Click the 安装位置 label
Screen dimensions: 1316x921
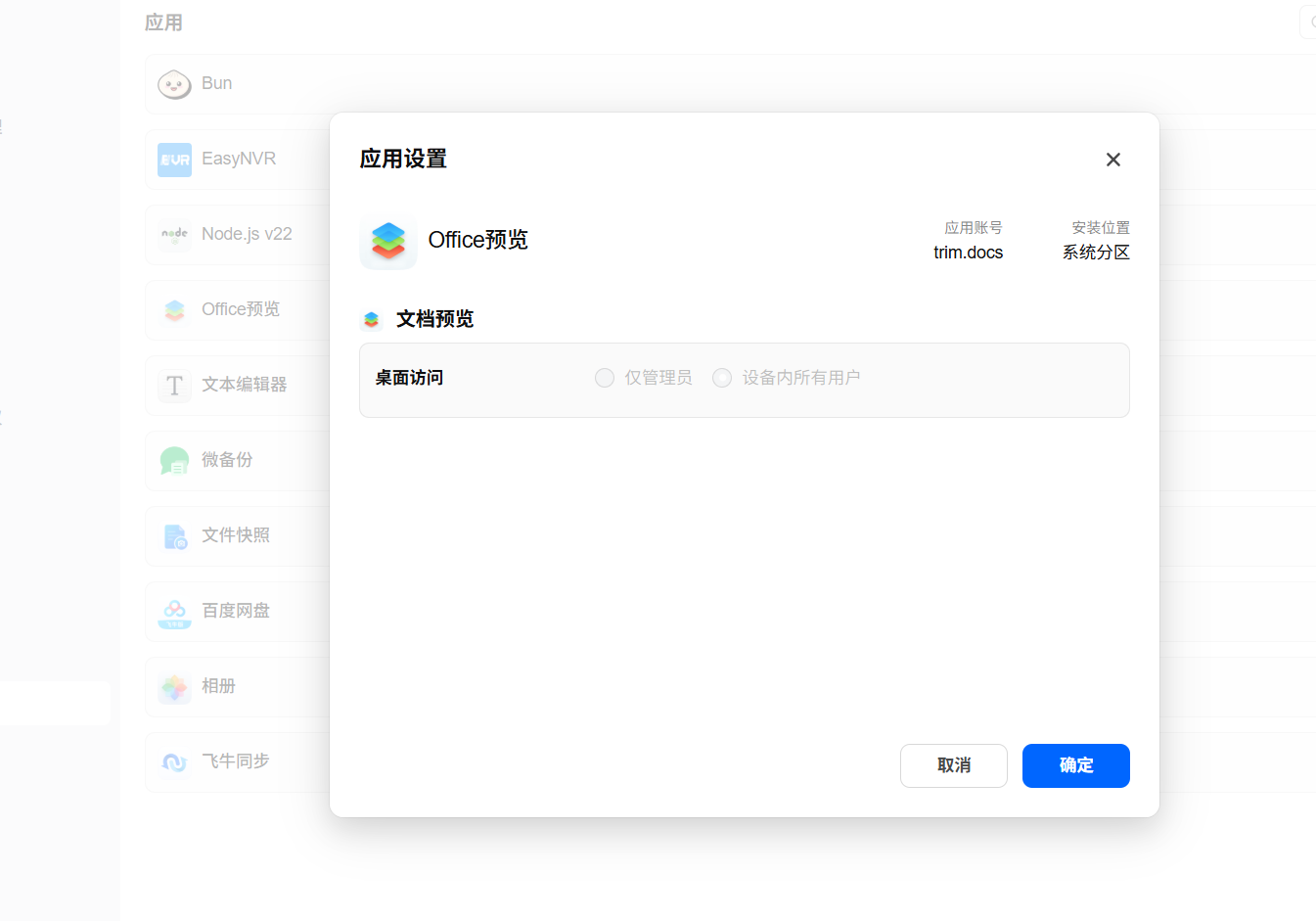click(x=1101, y=228)
